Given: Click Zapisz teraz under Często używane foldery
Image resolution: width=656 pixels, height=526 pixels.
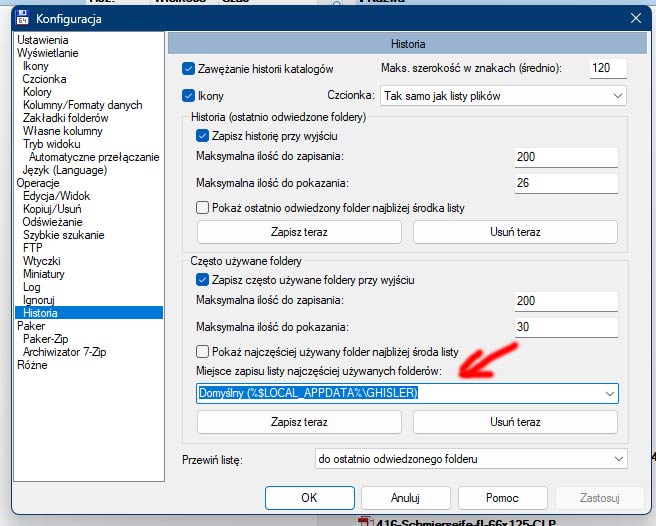Looking at the screenshot, I should coord(299,422).
